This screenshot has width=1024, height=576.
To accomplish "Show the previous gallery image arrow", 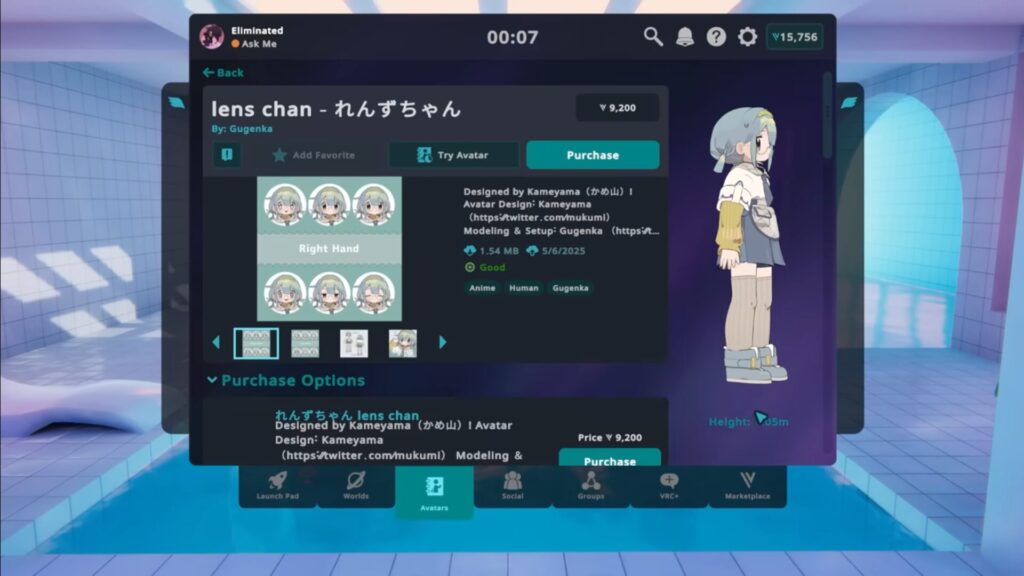I will click(x=216, y=343).
